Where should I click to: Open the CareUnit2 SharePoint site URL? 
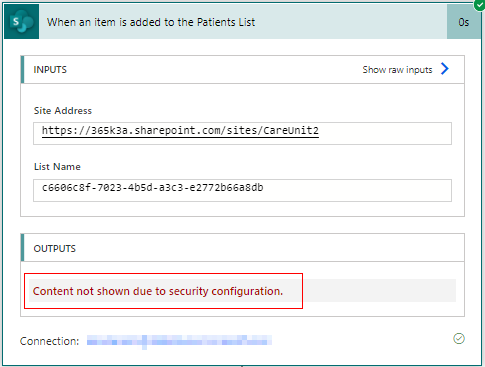[180, 131]
